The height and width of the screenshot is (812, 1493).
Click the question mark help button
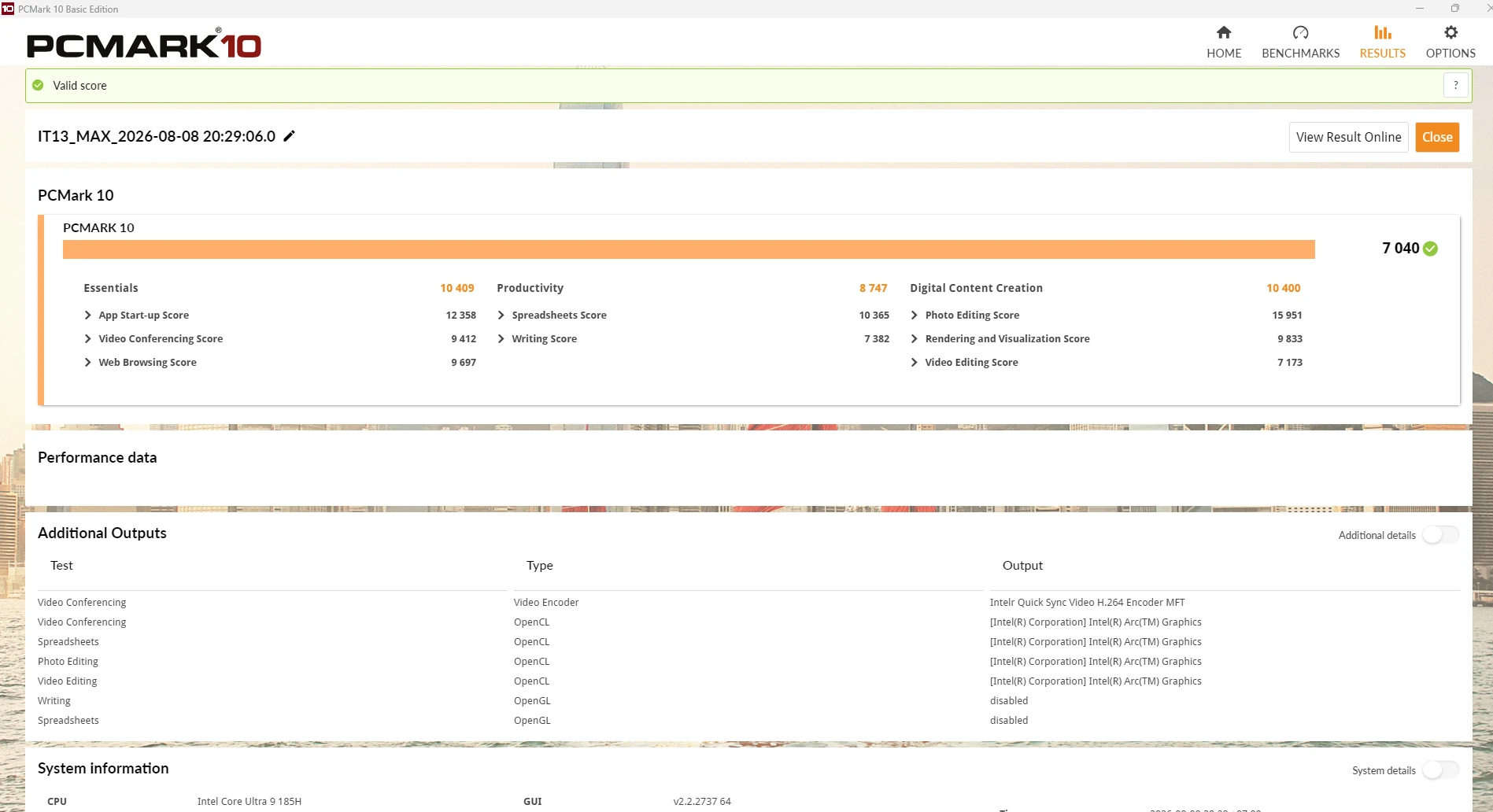1456,85
